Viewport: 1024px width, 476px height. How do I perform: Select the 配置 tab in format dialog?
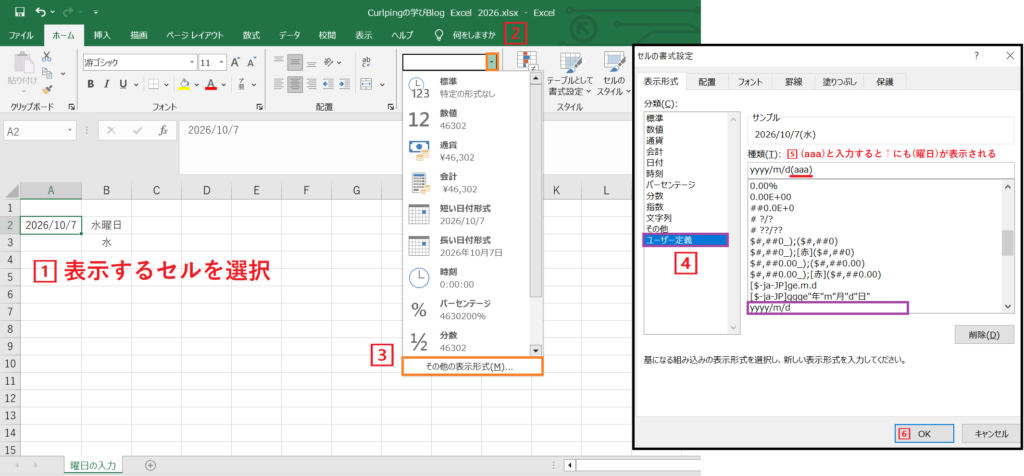pos(707,82)
